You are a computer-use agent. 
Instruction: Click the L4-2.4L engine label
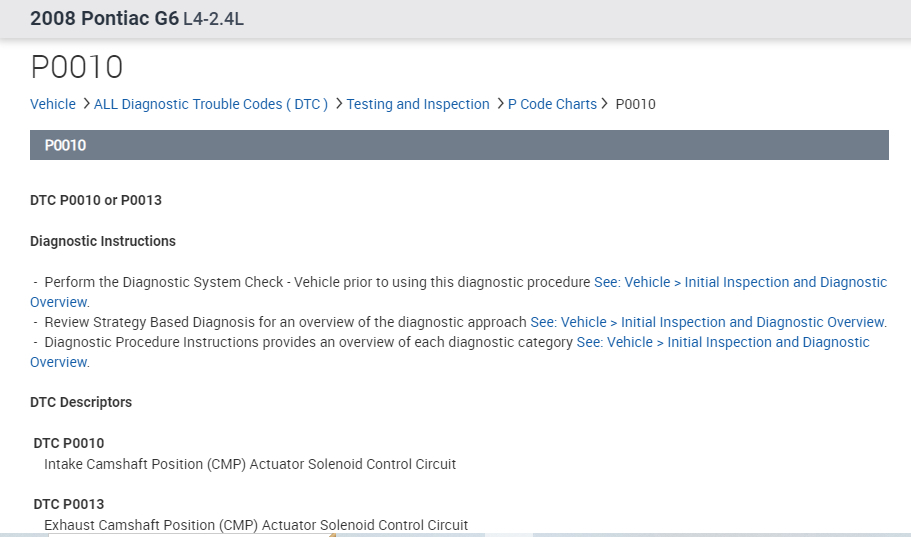pyautogui.click(x=214, y=20)
